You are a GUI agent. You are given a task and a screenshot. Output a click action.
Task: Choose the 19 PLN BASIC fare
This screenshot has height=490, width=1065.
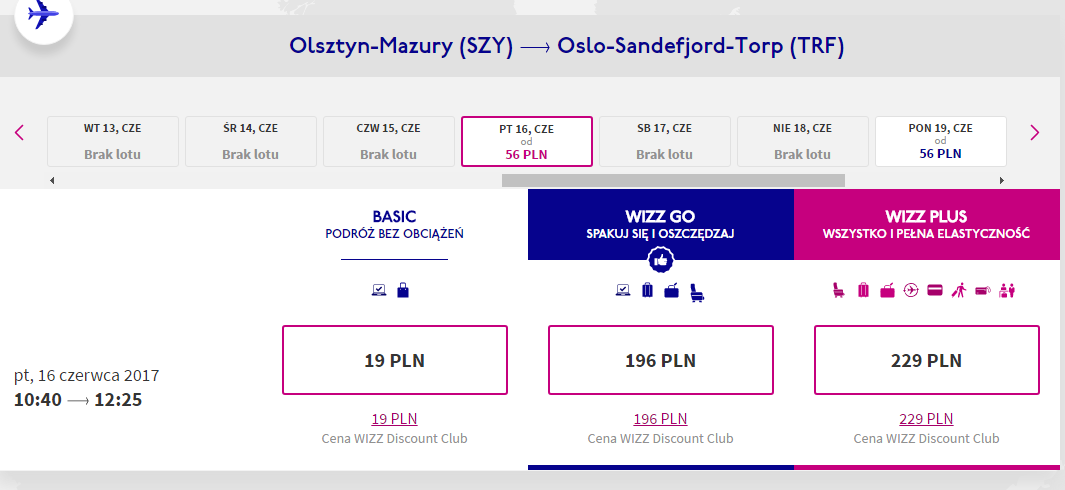(395, 360)
